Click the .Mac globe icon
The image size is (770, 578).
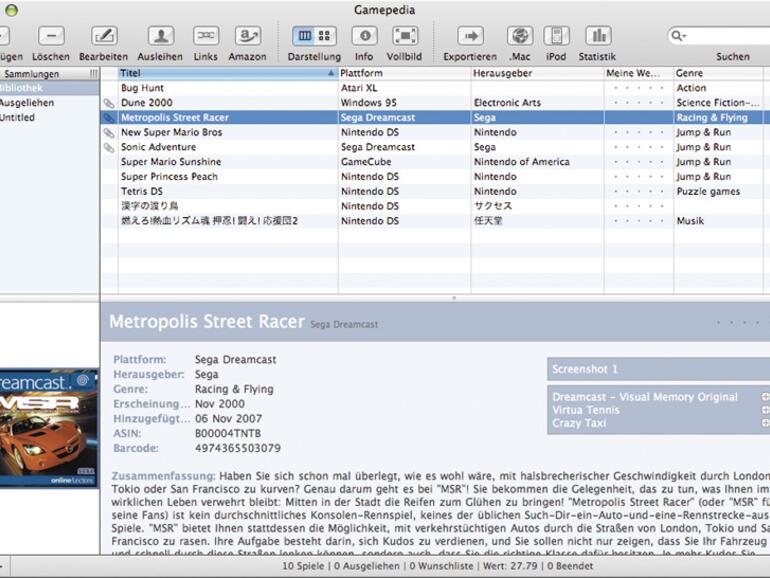click(x=520, y=36)
